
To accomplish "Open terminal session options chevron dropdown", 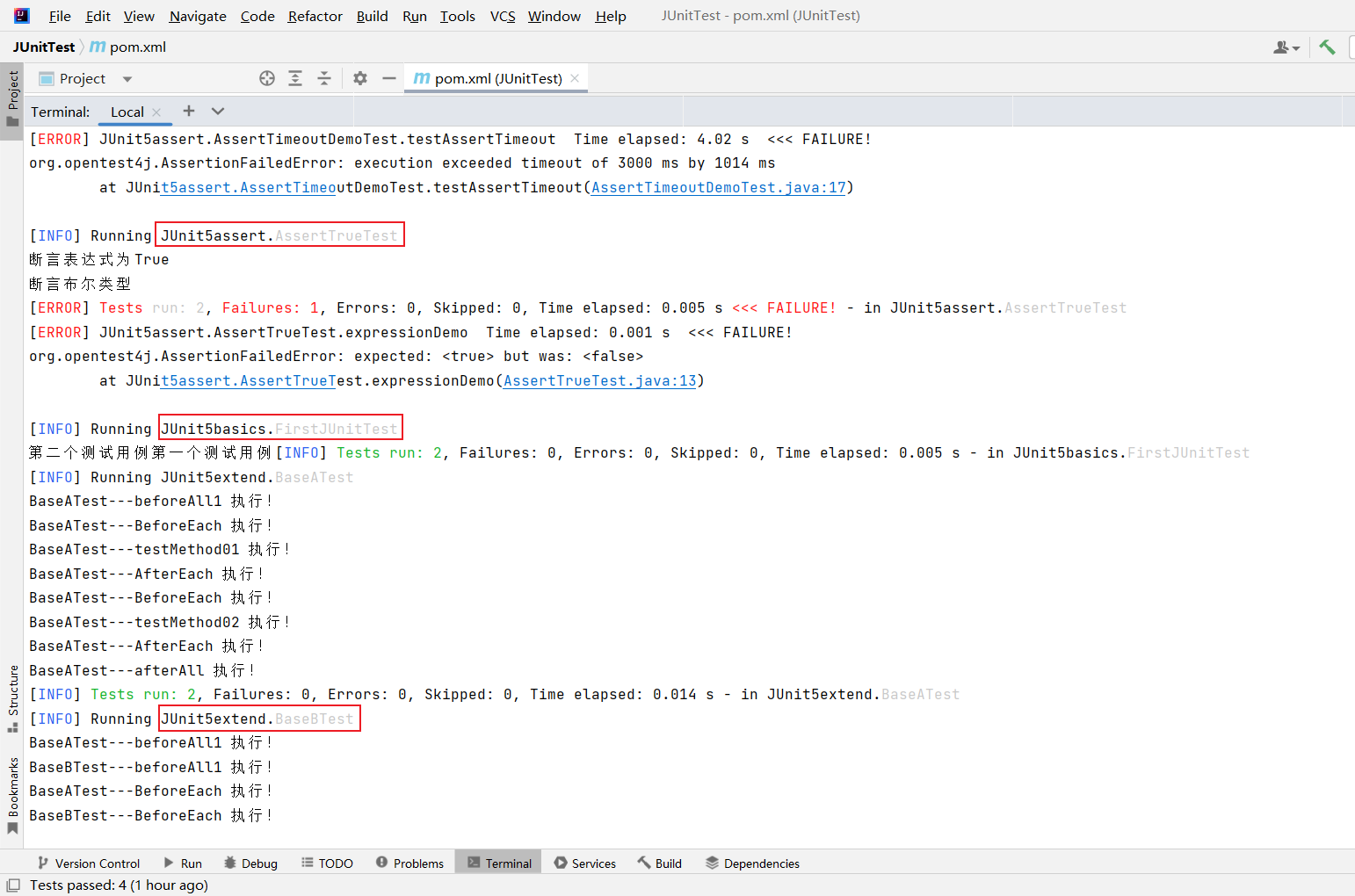I will point(218,111).
